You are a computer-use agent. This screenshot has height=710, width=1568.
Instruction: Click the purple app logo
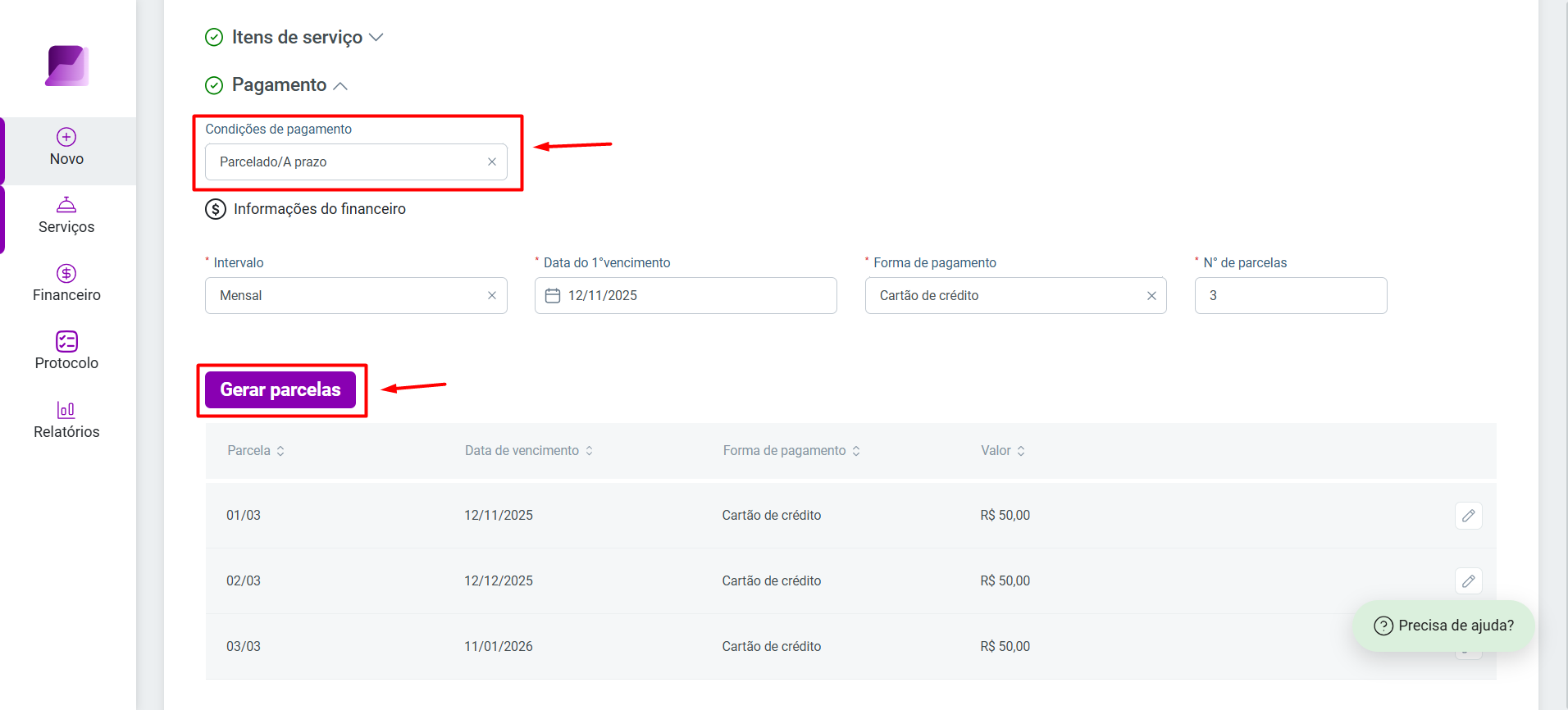pyautogui.click(x=67, y=66)
